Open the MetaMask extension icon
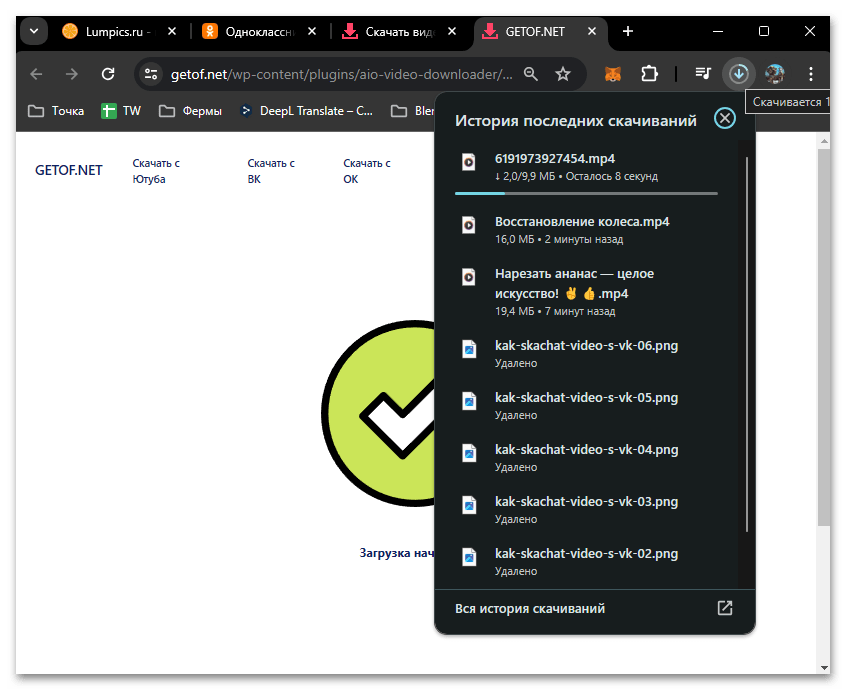The height and width of the screenshot is (690, 846). (612, 74)
